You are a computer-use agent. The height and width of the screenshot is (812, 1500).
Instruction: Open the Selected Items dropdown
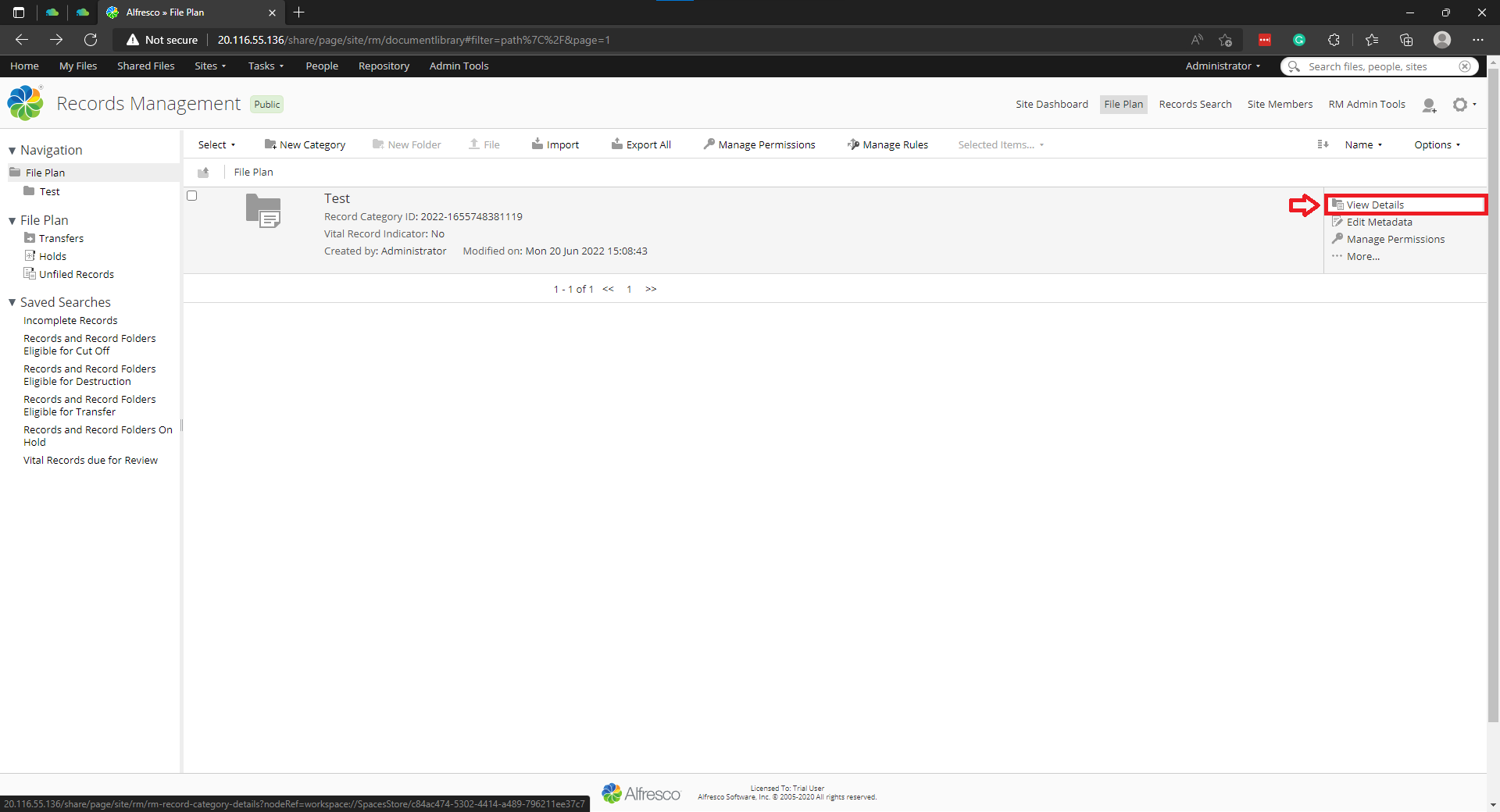1001,144
